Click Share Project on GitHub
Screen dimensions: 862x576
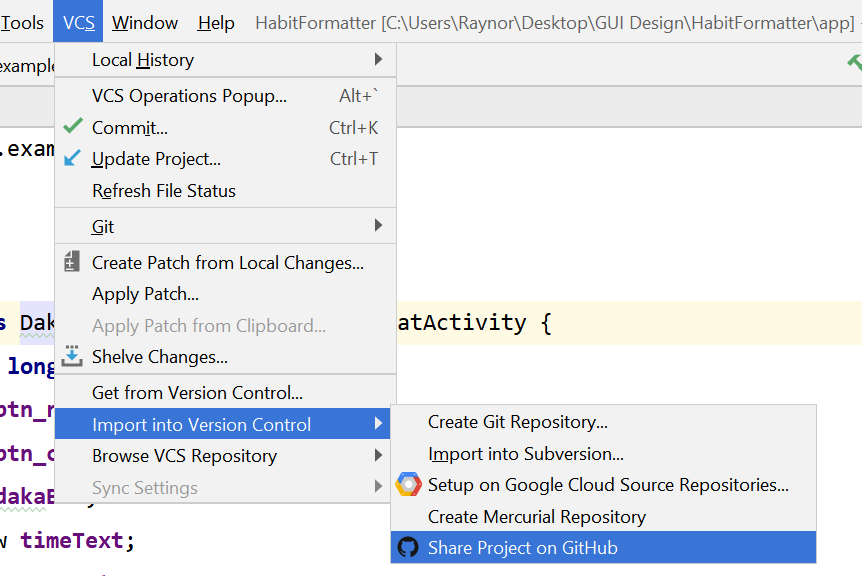tap(522, 548)
